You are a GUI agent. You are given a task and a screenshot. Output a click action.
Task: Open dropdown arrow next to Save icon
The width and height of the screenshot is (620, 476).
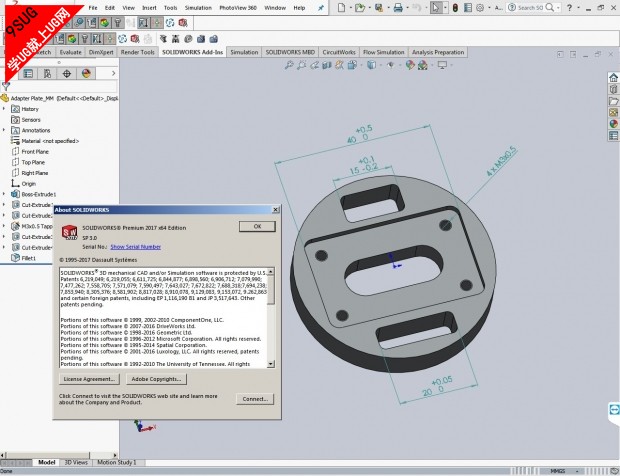click(388, 8)
